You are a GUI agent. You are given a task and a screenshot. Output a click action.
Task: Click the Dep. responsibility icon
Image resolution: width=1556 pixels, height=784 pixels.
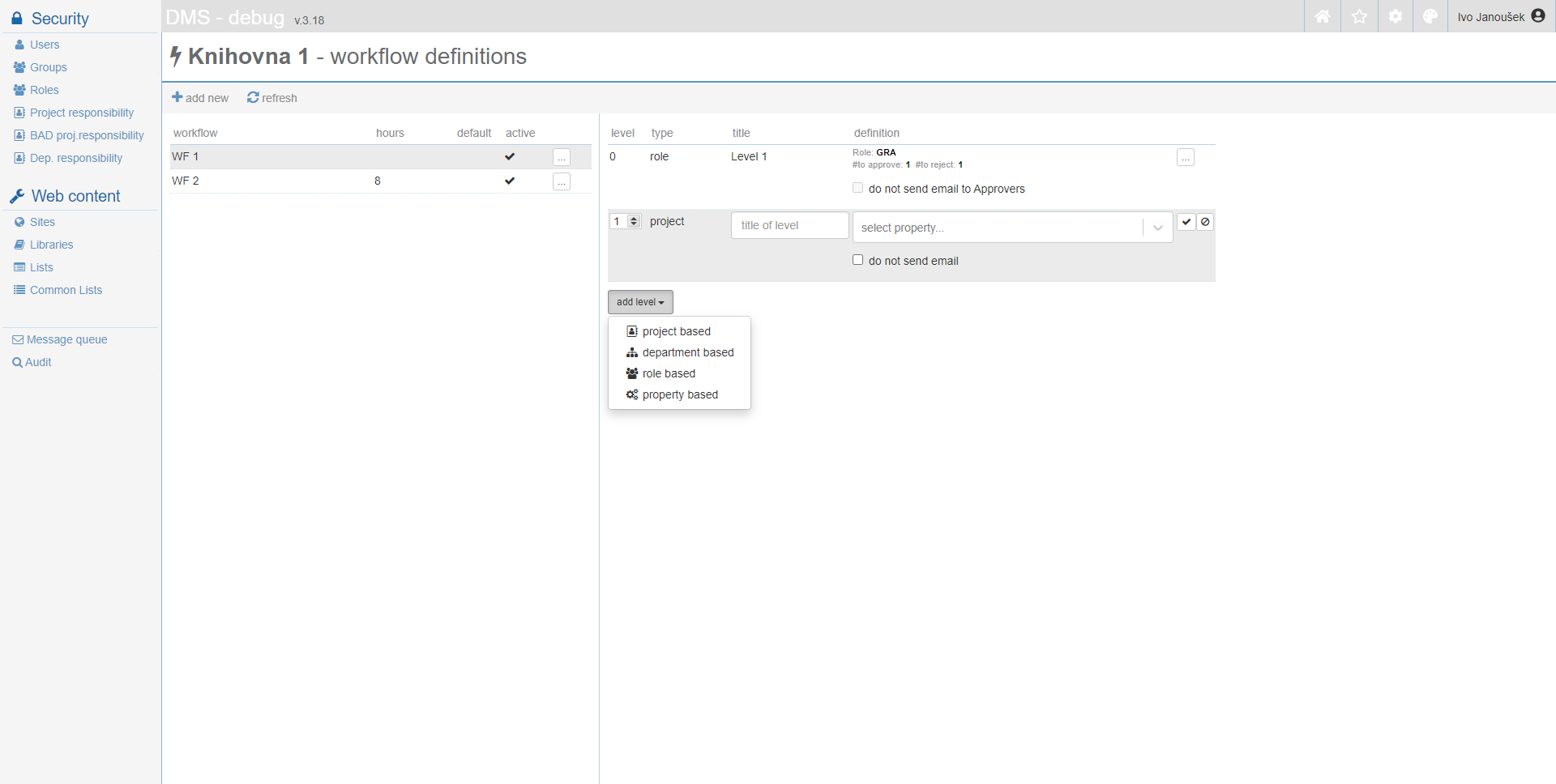19,158
